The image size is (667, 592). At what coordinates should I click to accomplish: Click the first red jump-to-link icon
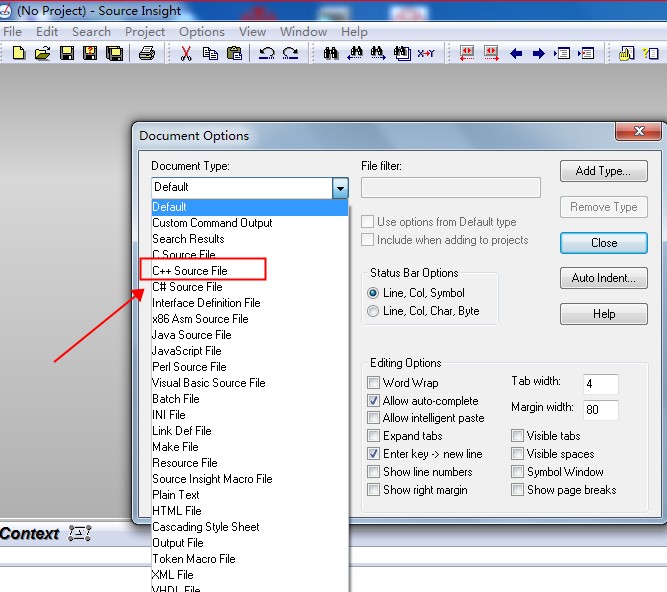pos(467,54)
